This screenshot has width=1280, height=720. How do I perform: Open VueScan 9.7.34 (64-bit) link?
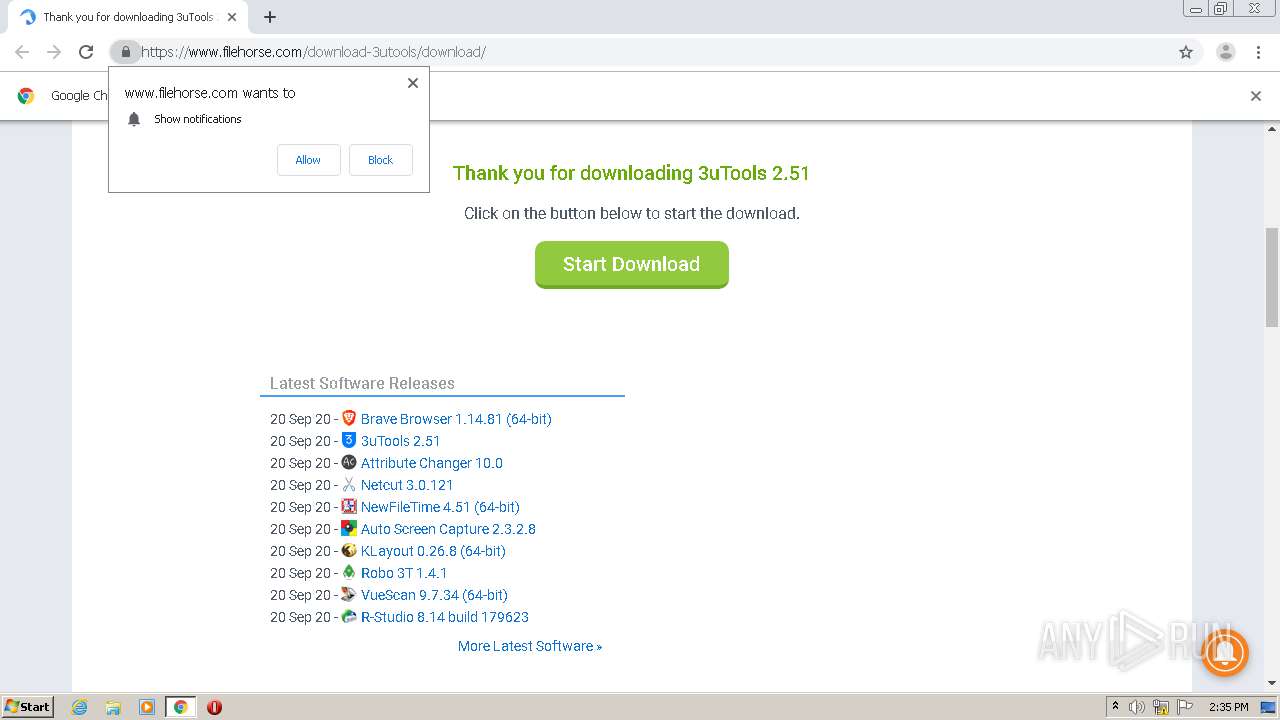pos(434,595)
